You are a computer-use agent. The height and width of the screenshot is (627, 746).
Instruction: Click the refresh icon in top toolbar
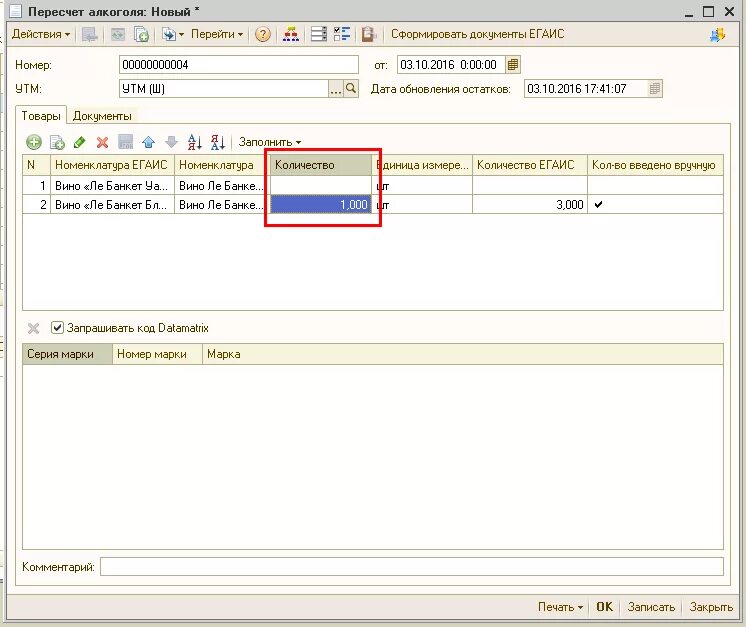pyautogui.click(x=117, y=34)
